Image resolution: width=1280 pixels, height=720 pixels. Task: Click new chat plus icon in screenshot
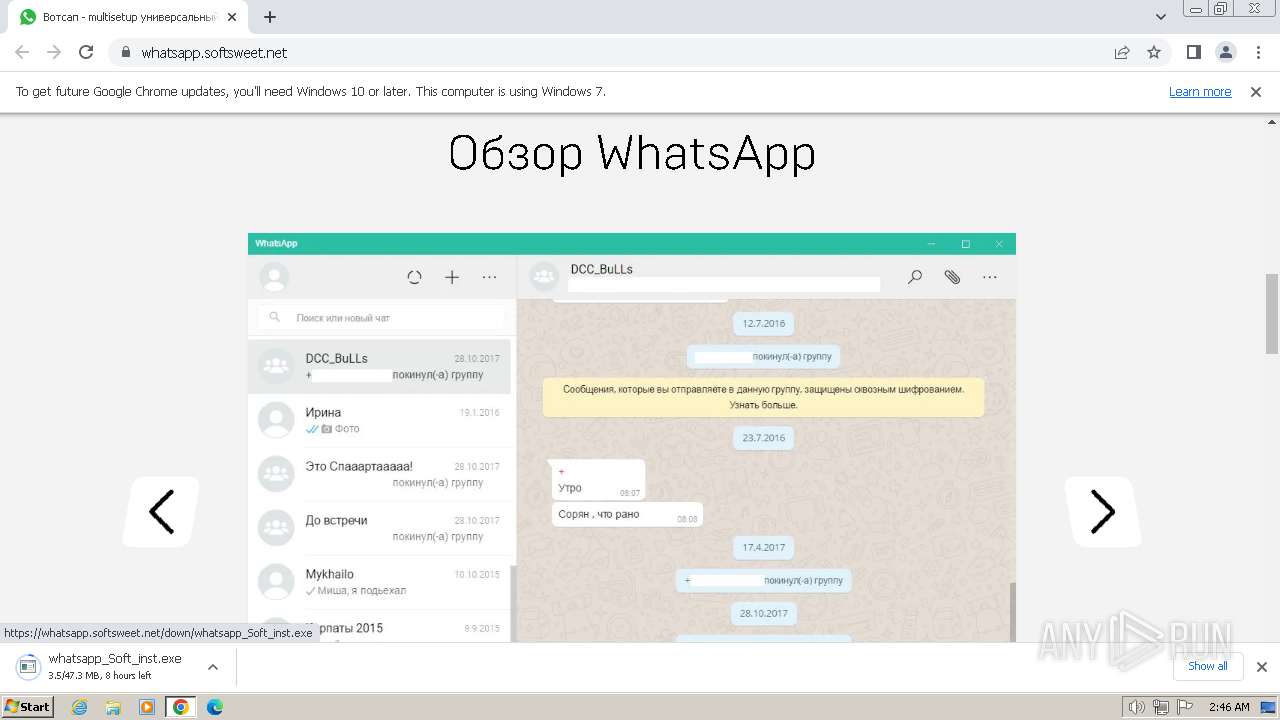452,277
